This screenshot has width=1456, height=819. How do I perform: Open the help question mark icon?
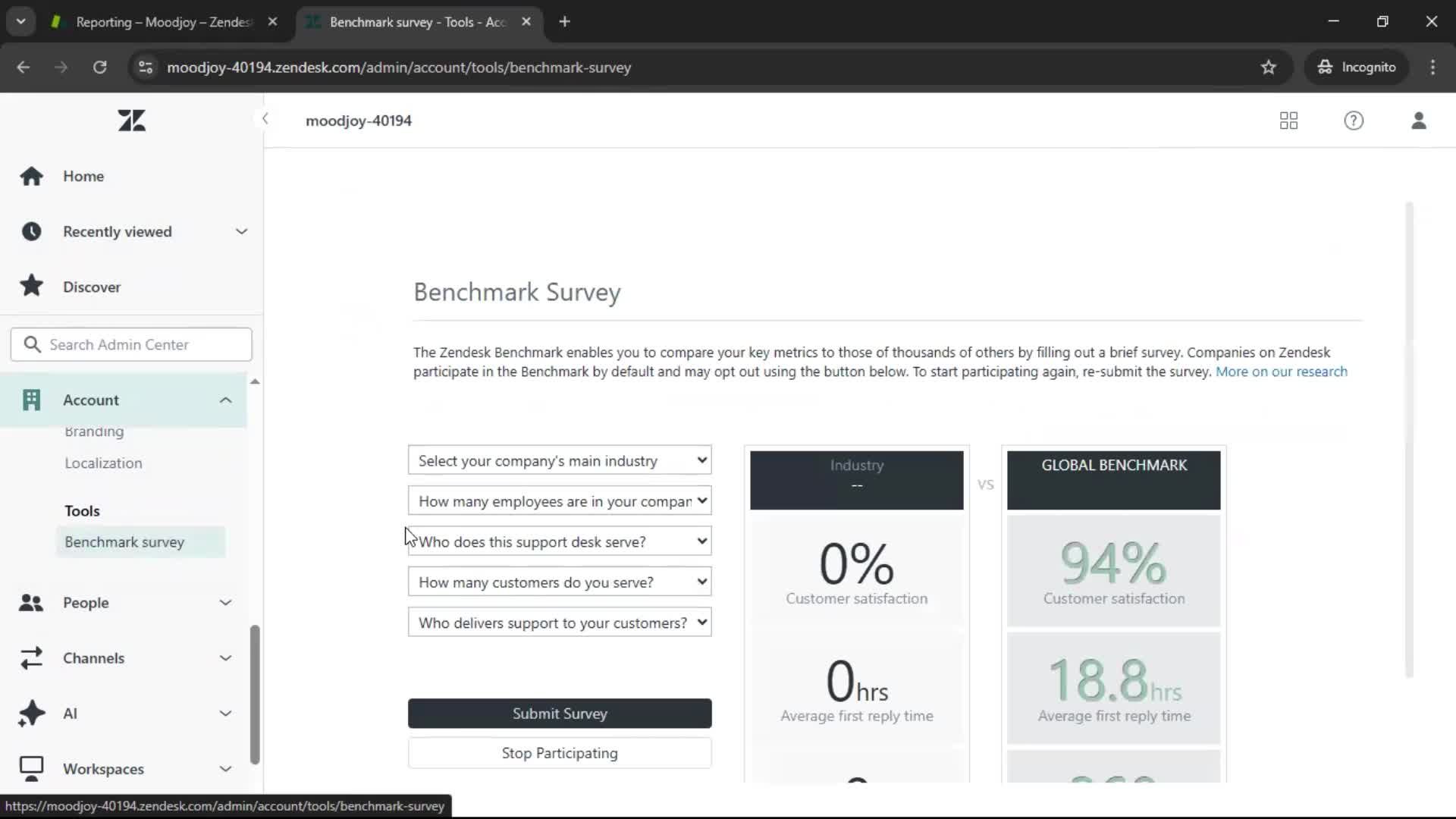click(1354, 121)
